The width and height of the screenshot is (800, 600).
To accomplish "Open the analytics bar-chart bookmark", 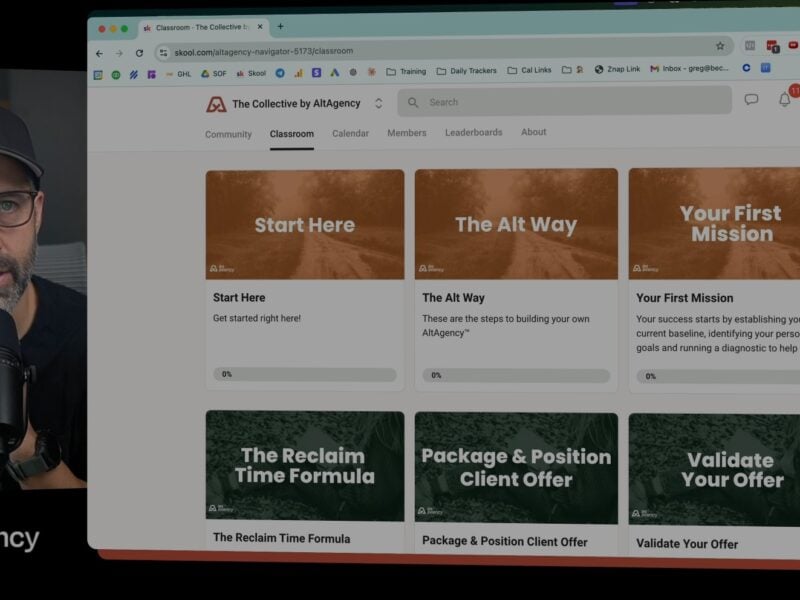I will tap(298, 73).
